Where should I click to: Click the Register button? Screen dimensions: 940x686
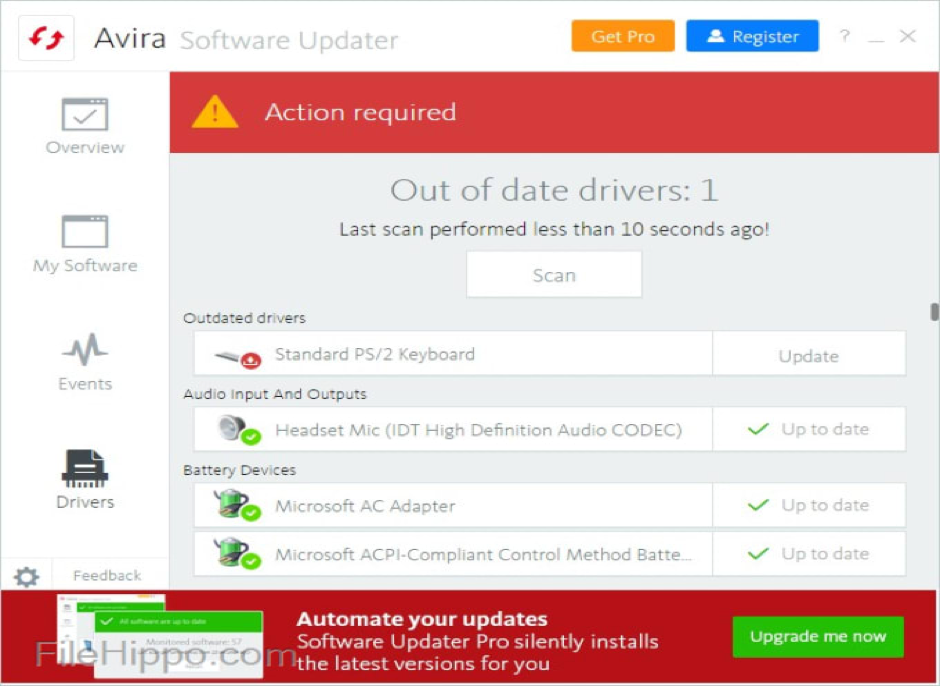click(752, 36)
